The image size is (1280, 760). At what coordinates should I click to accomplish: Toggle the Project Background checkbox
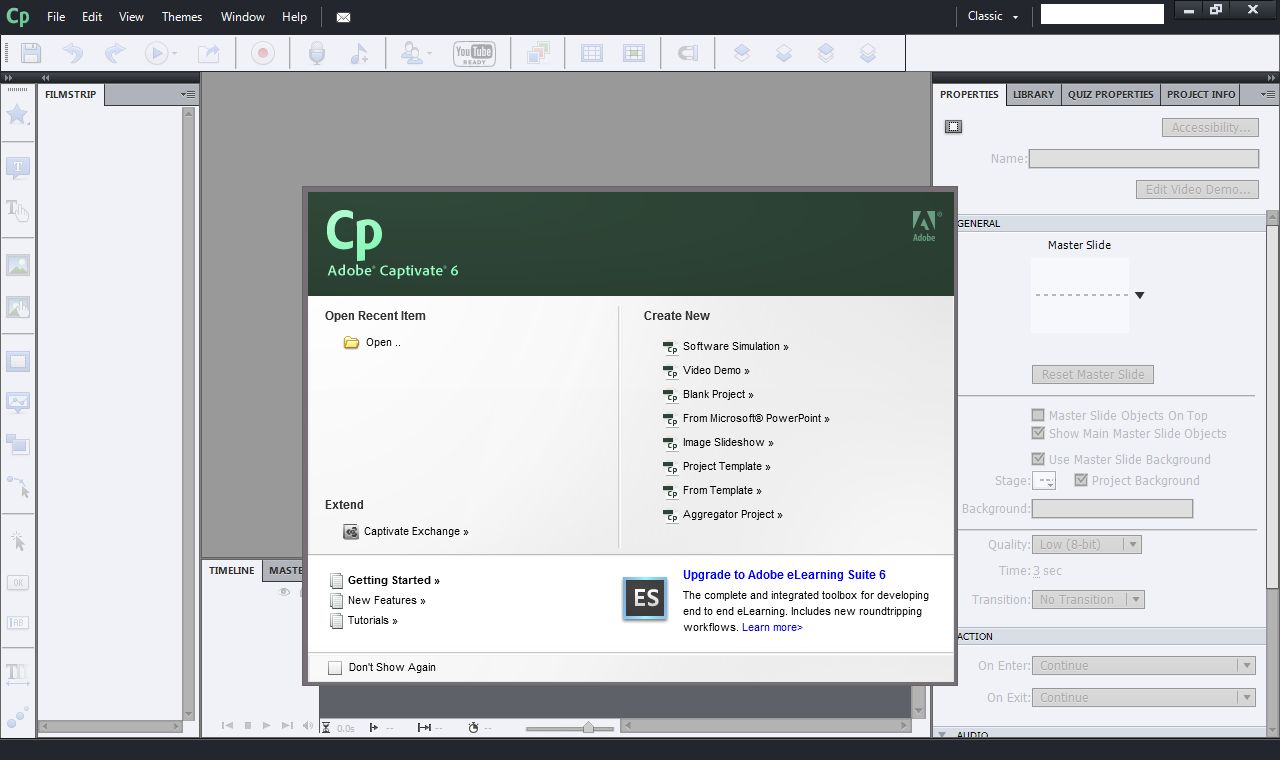point(1081,480)
